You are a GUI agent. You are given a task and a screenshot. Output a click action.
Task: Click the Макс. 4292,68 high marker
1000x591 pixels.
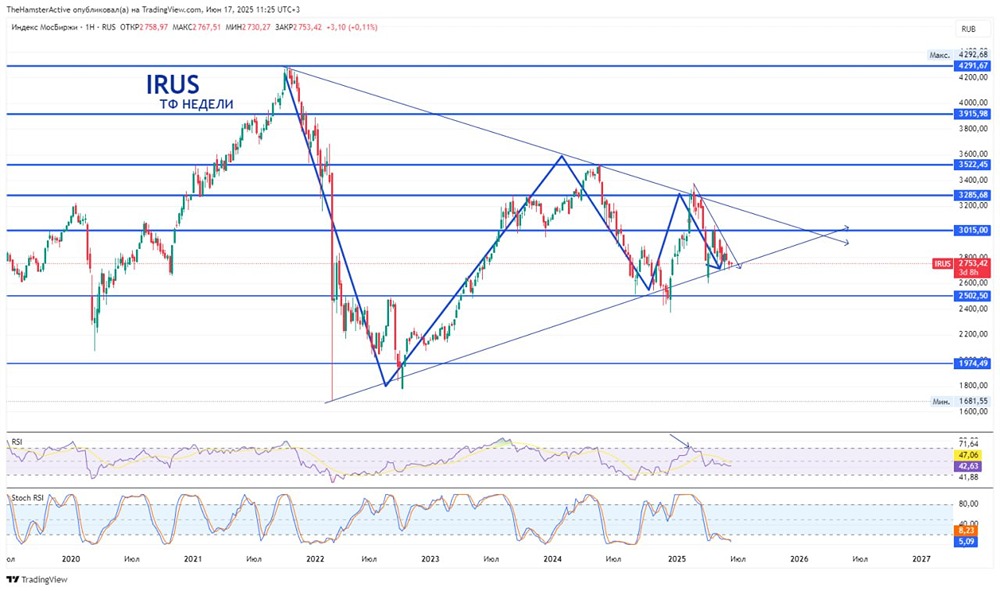pos(959,55)
